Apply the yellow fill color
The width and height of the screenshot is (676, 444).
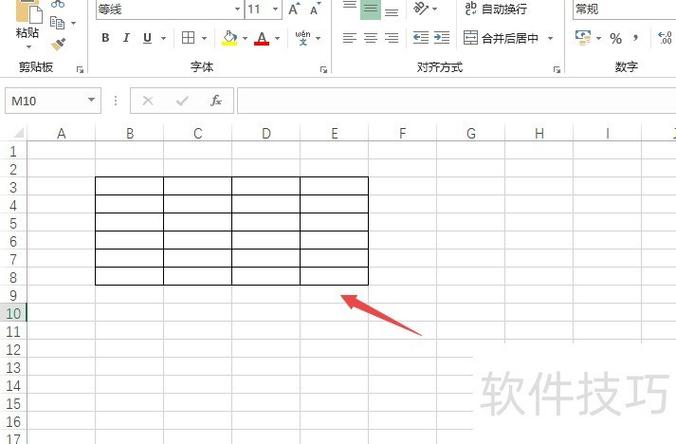(x=230, y=38)
